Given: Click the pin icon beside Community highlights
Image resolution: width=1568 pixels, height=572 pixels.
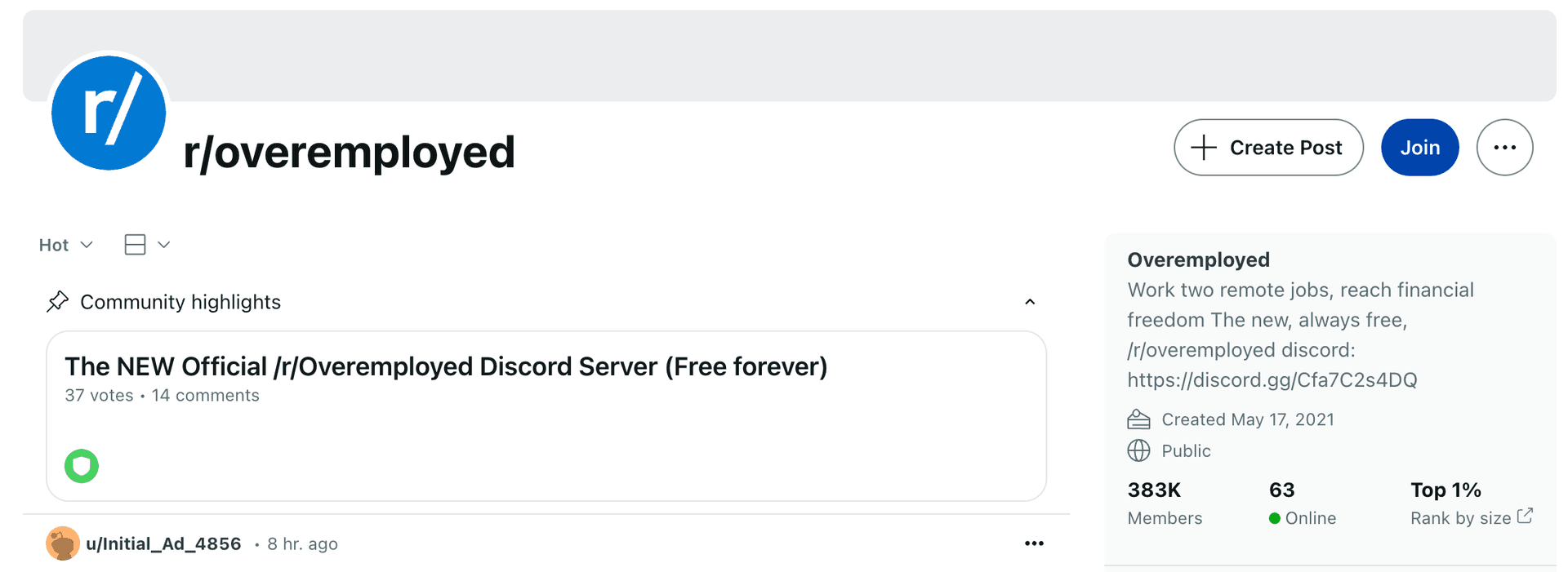Looking at the screenshot, I should [57, 301].
